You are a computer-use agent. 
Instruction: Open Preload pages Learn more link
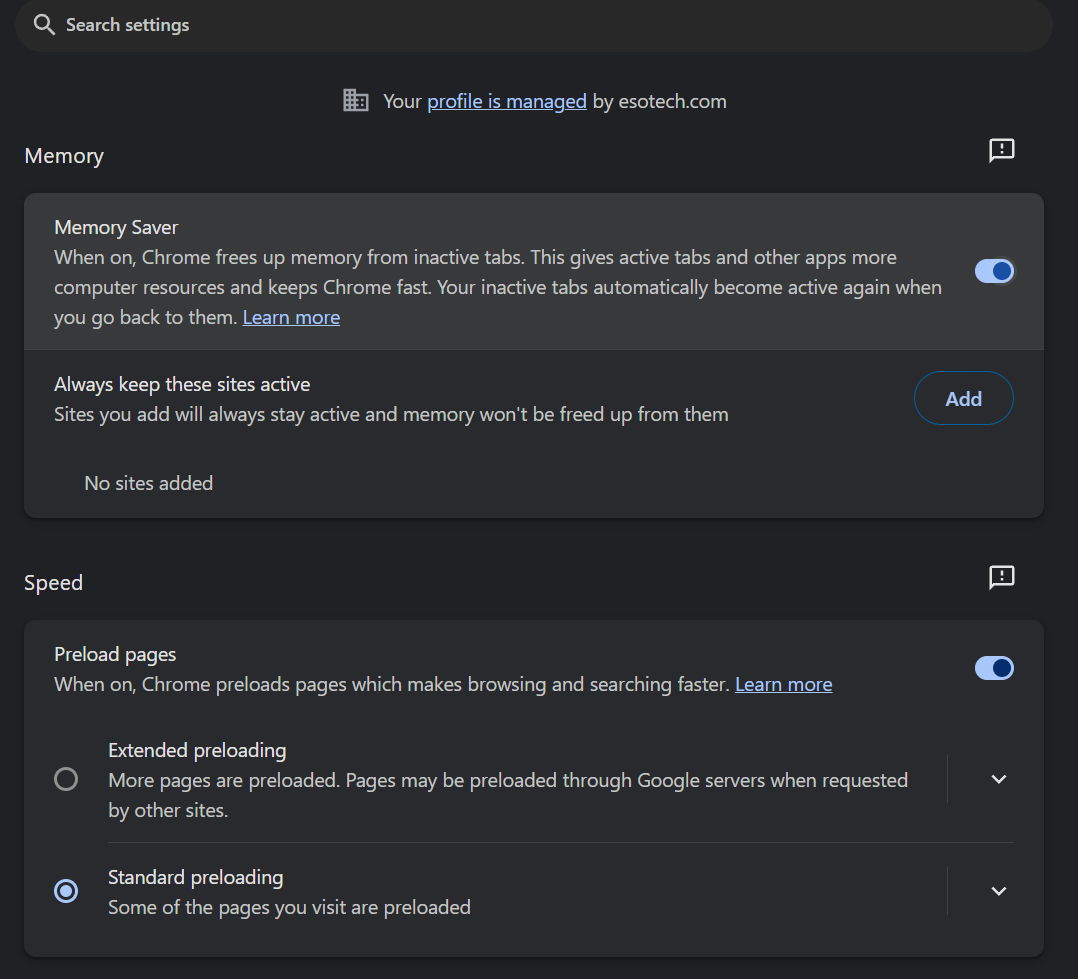coord(783,684)
